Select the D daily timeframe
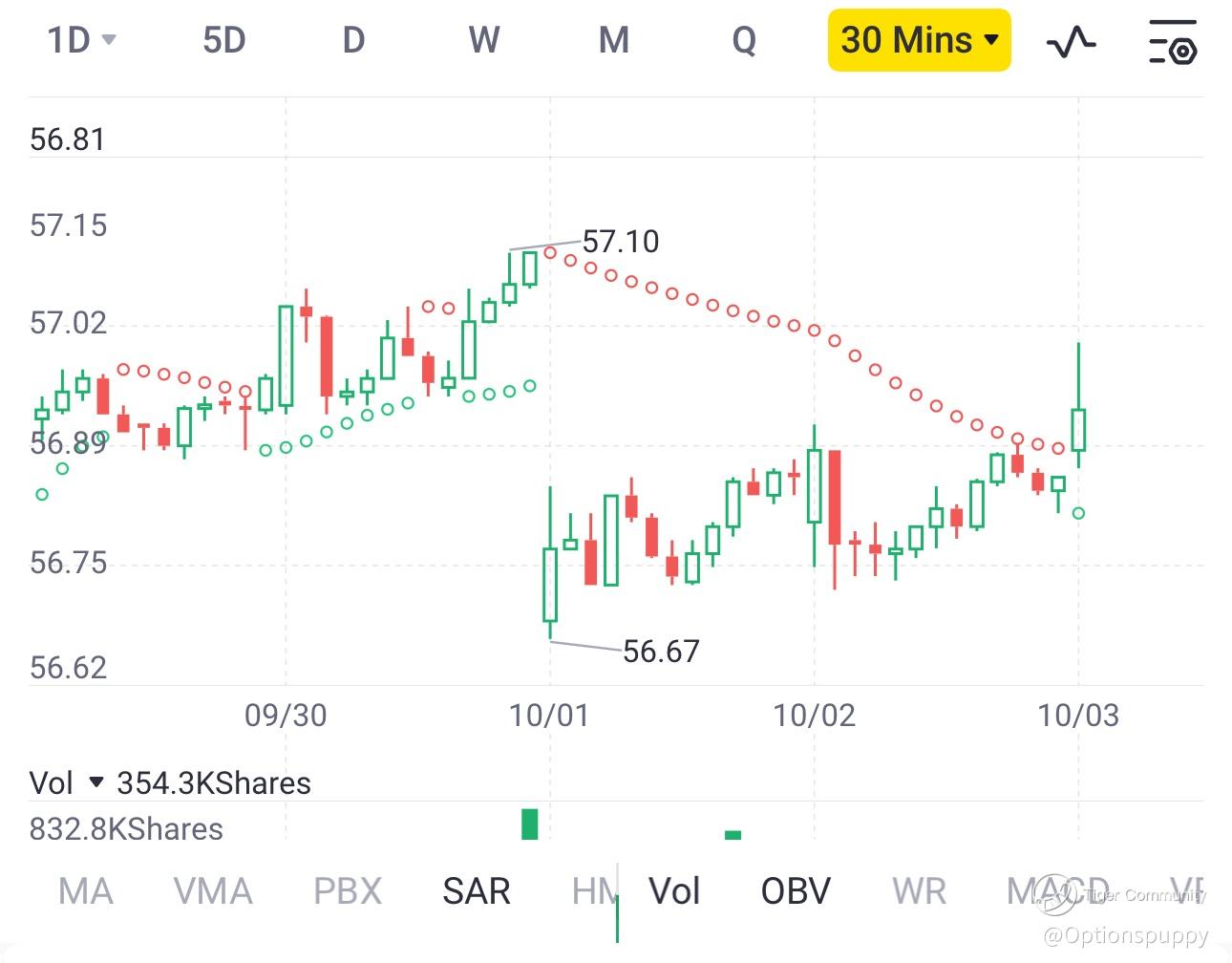Screen dimensions: 1232x963 click(x=353, y=40)
